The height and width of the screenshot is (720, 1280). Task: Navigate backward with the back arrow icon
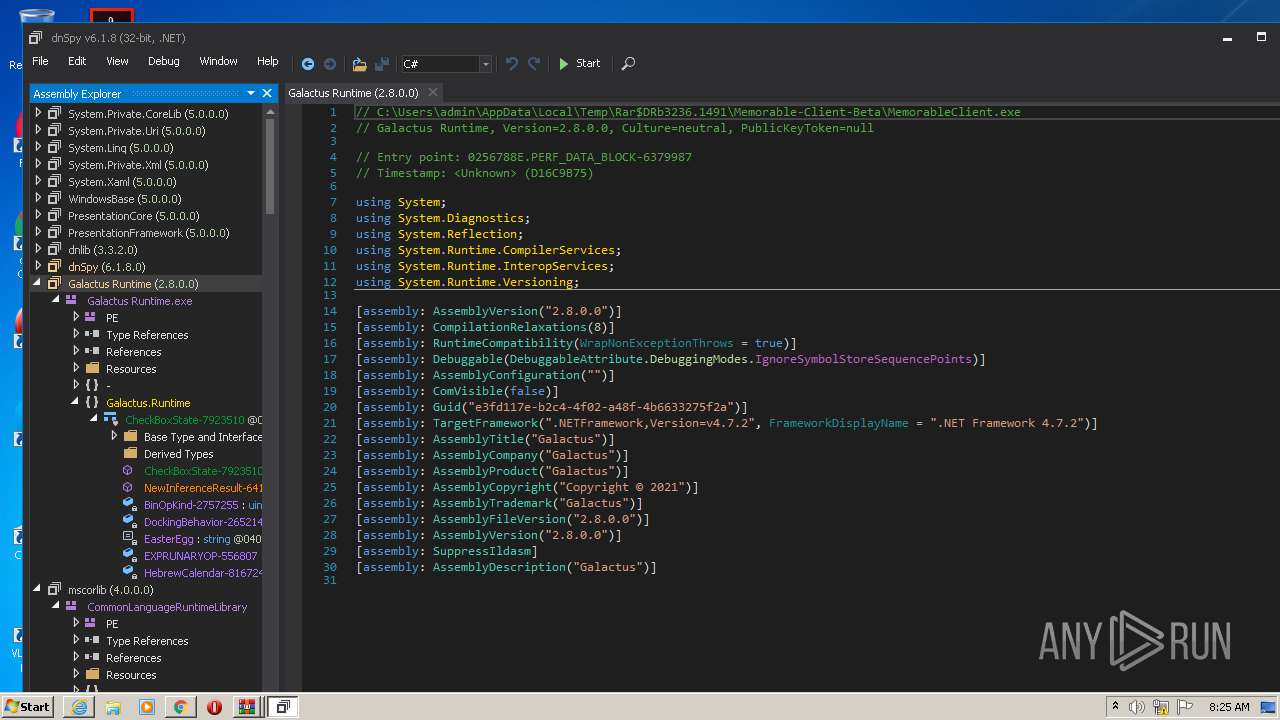308,63
